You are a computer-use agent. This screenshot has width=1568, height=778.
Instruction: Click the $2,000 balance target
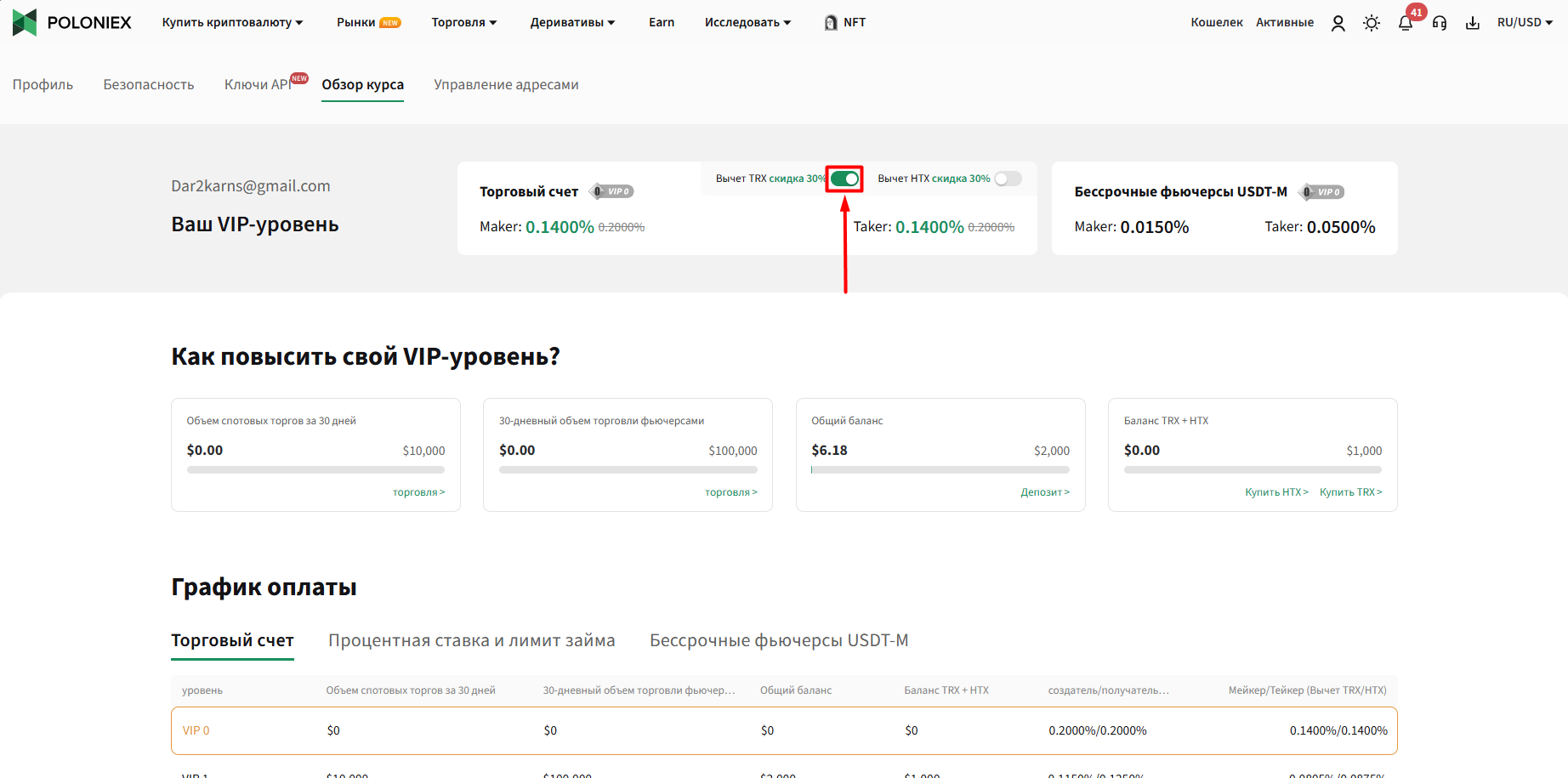pos(1052,451)
